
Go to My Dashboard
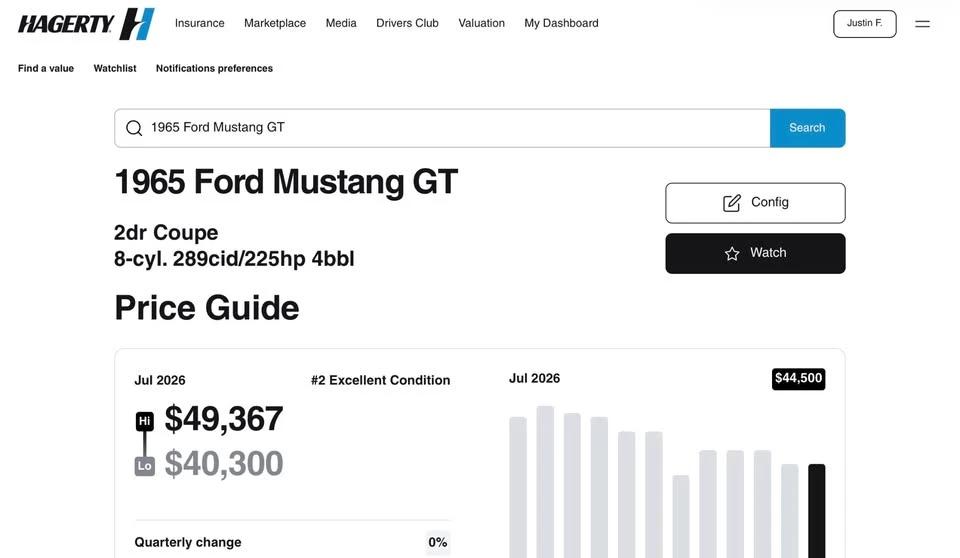tap(561, 23)
